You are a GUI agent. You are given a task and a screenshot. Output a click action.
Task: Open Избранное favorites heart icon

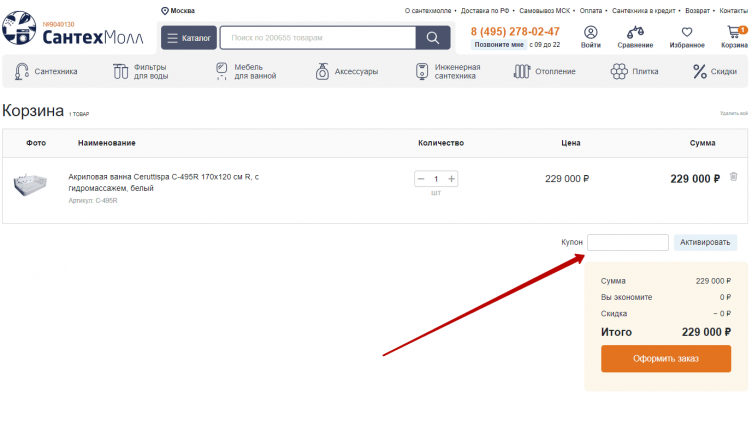(687, 33)
